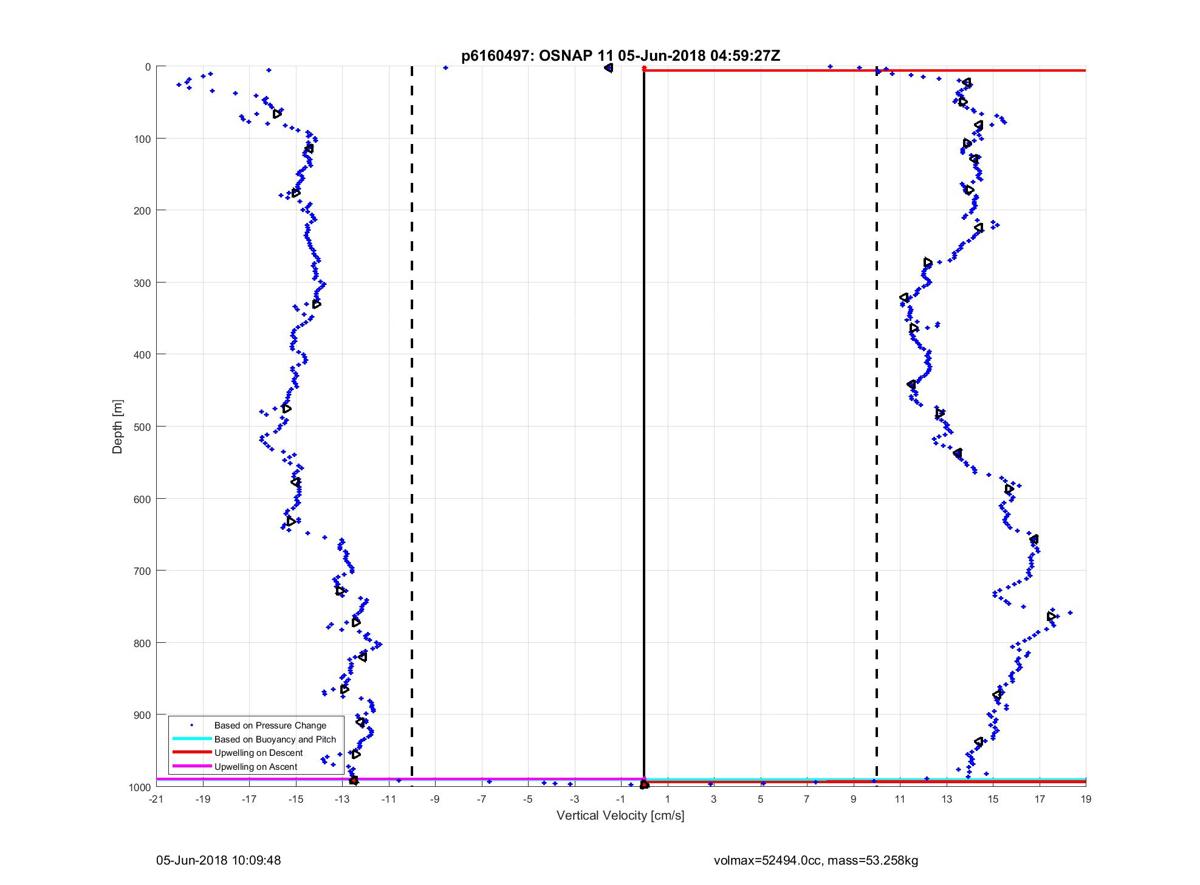Click the depth tick label '500'
This screenshot has width=1200, height=885.
(141, 427)
